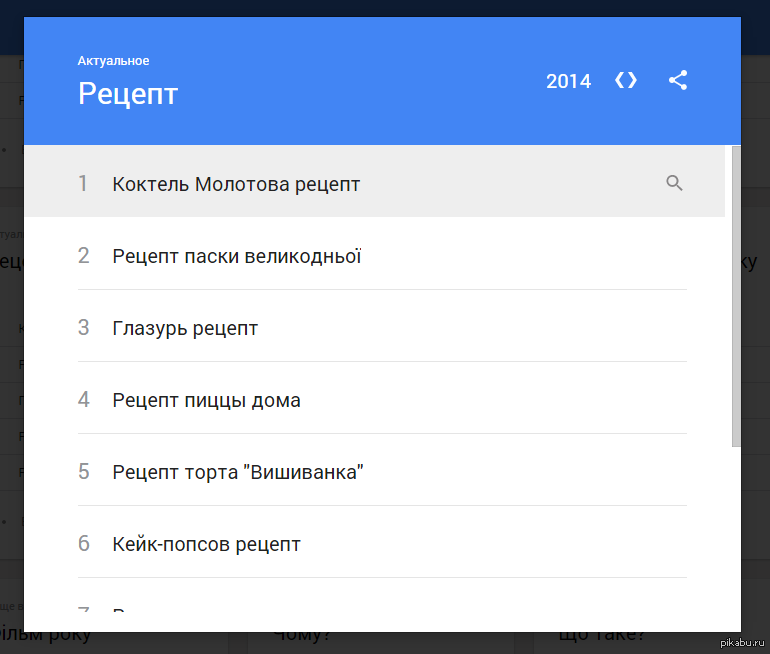Click the embed code brackets icon
The image size is (770, 654).
coord(626,80)
